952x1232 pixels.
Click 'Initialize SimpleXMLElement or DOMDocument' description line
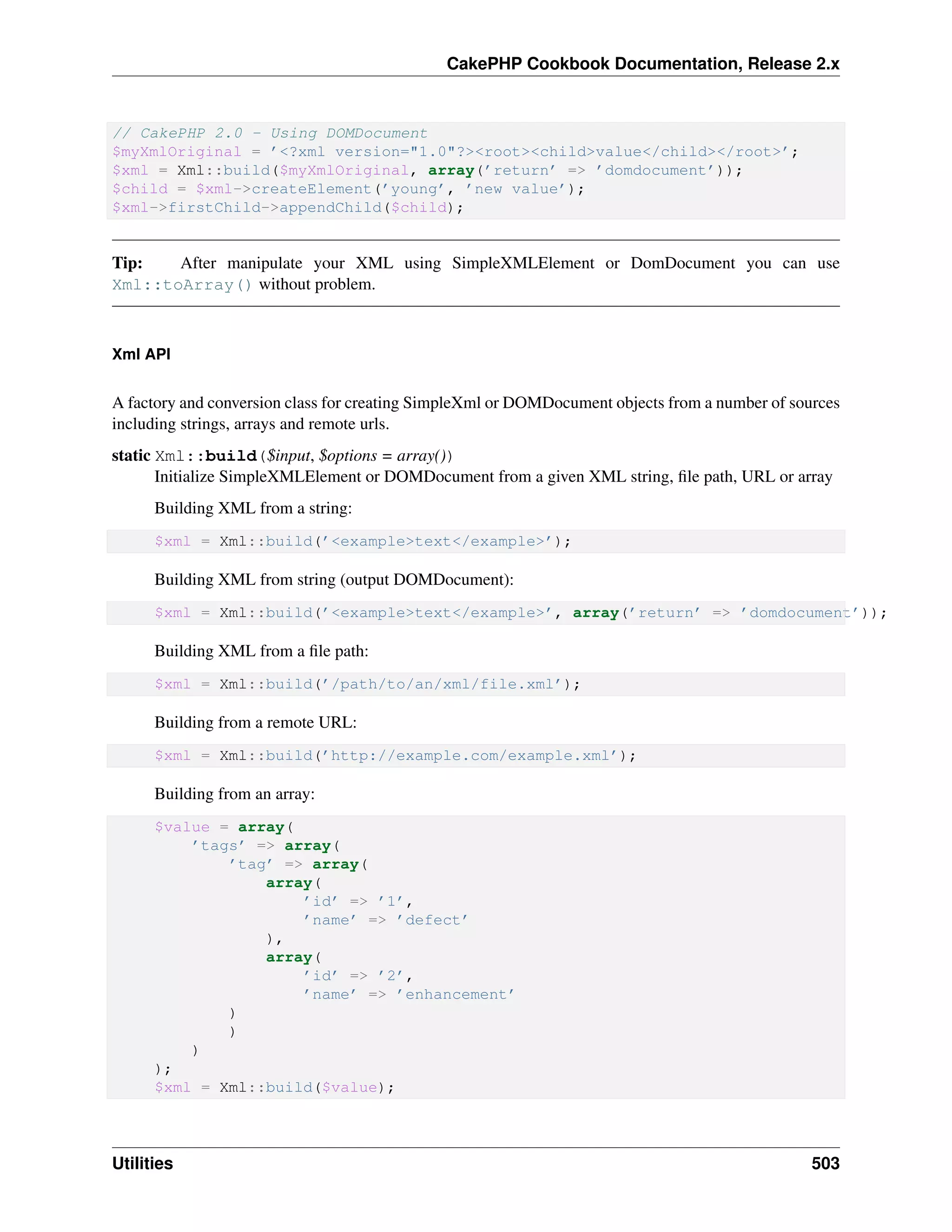[494, 477]
